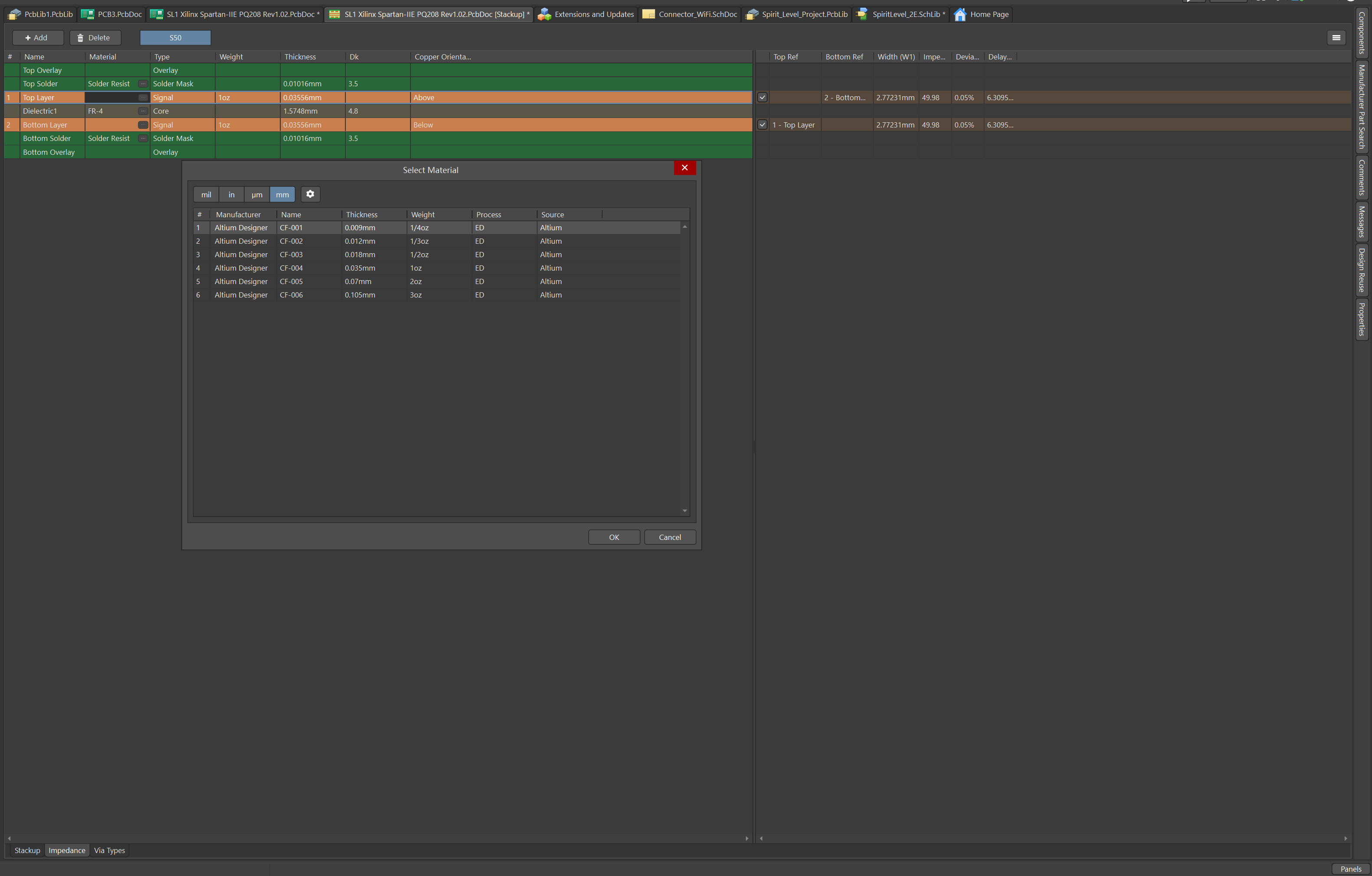This screenshot has width=1372, height=876.
Task: Click OK in Select Material dialog
Action: 614,537
